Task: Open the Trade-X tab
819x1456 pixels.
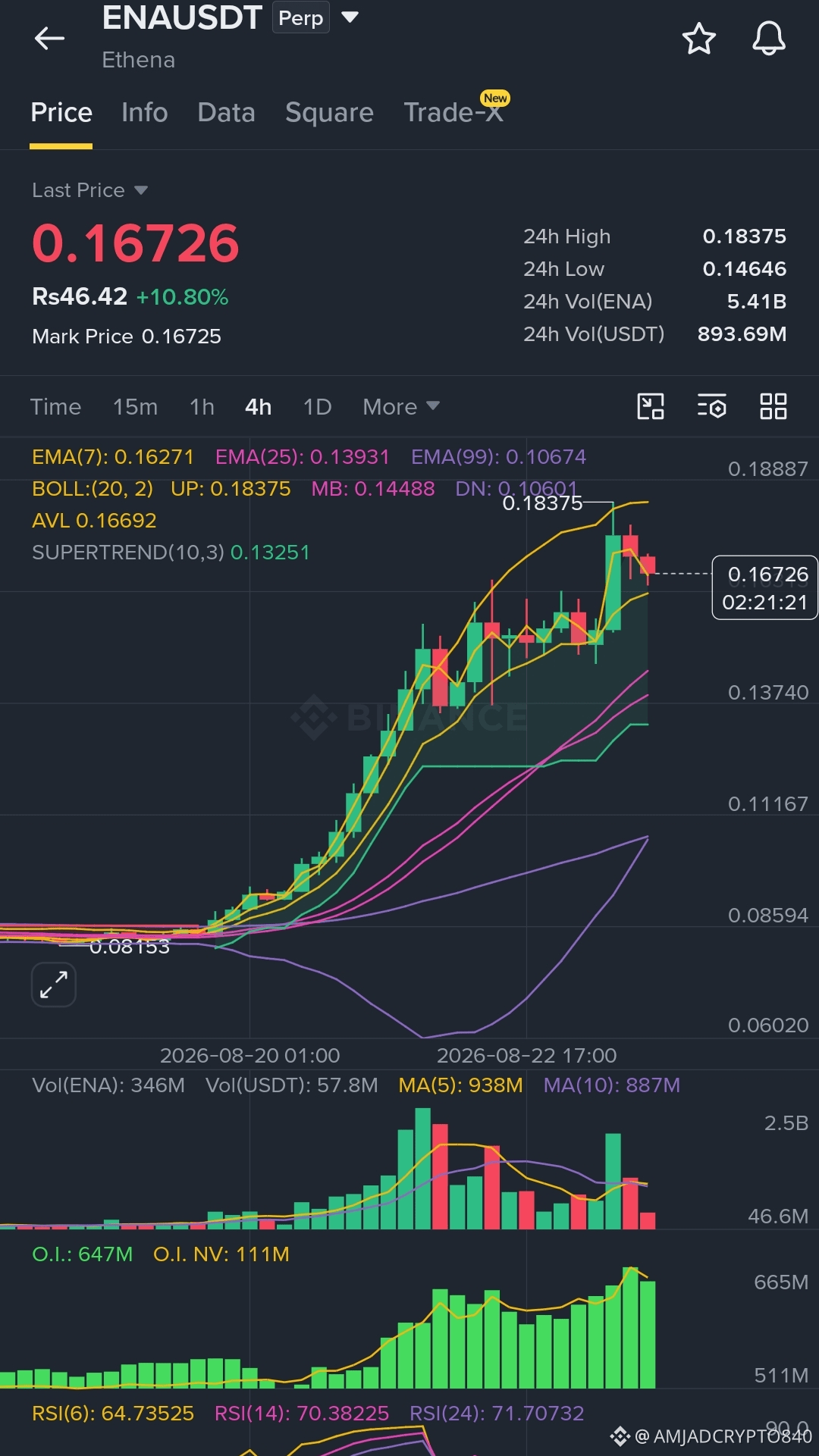Action: click(x=453, y=112)
